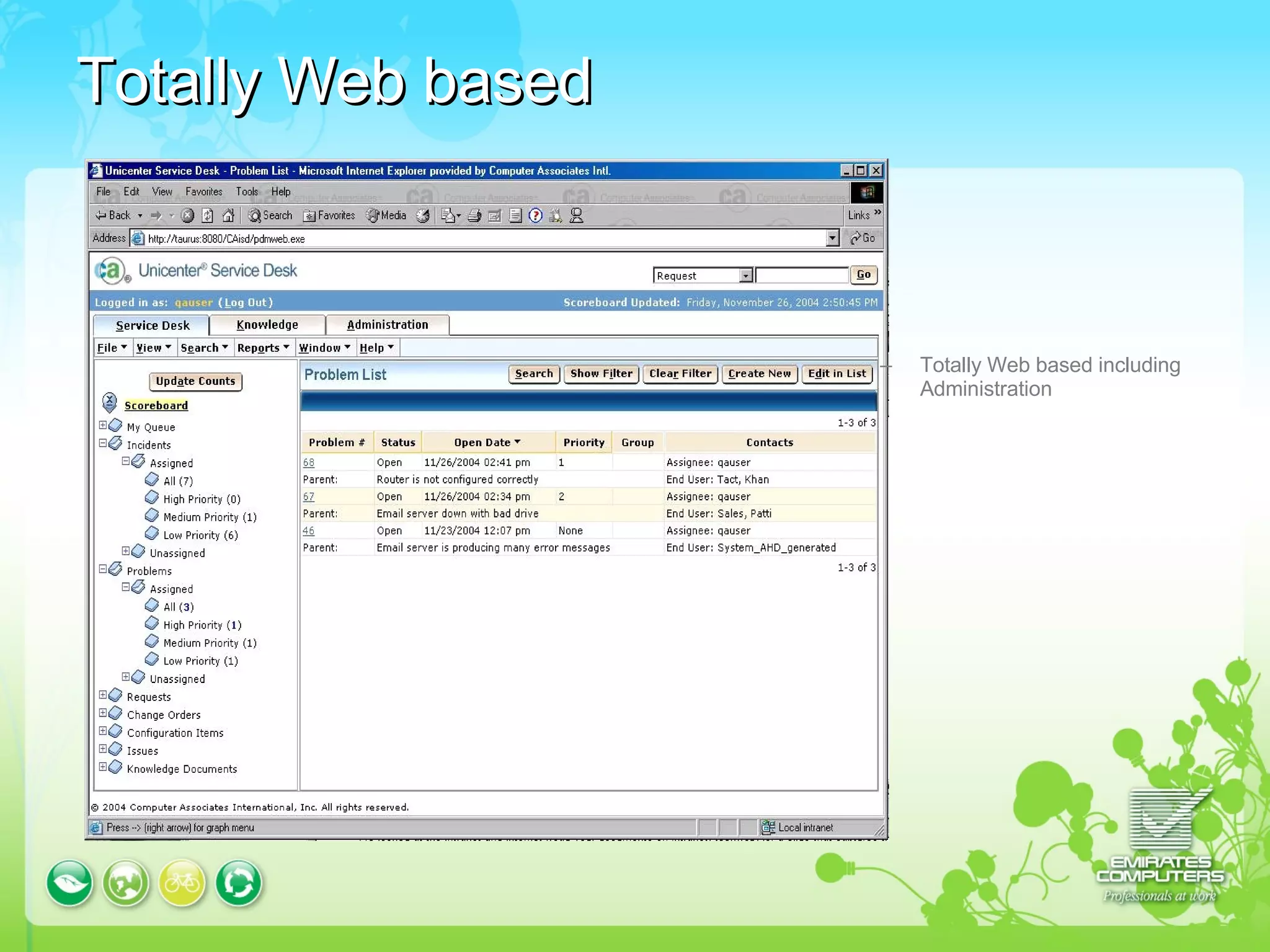Screen dimensions: 1270x952
Task: Open the Service Desk Help menu
Action: point(377,348)
